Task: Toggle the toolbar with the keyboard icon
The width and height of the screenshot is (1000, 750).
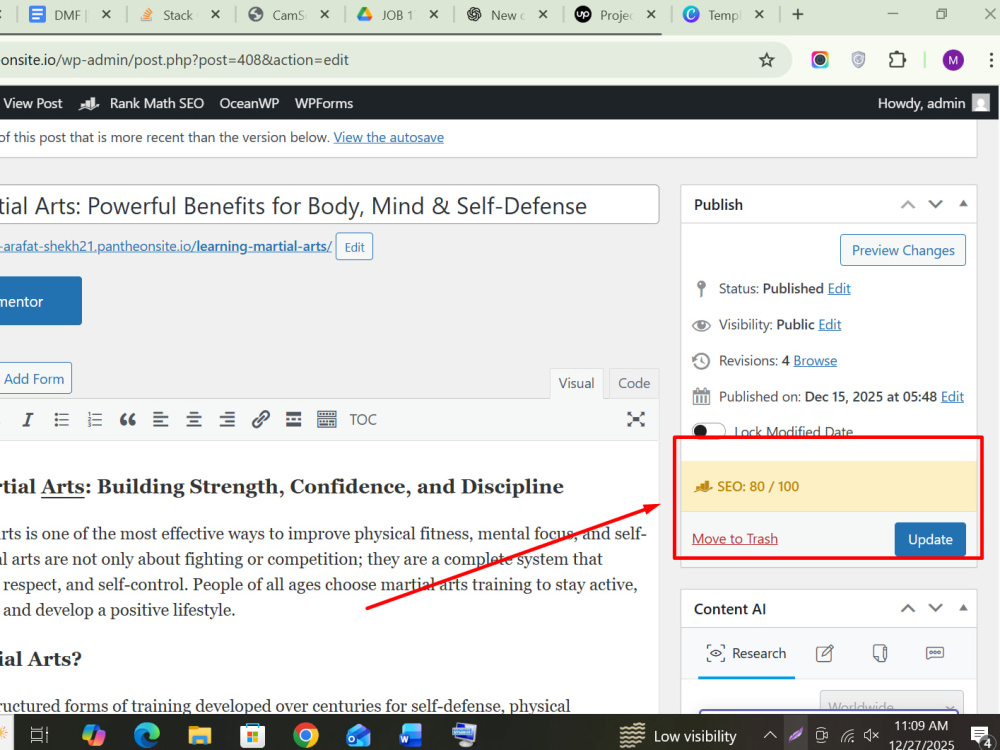Action: 327,420
